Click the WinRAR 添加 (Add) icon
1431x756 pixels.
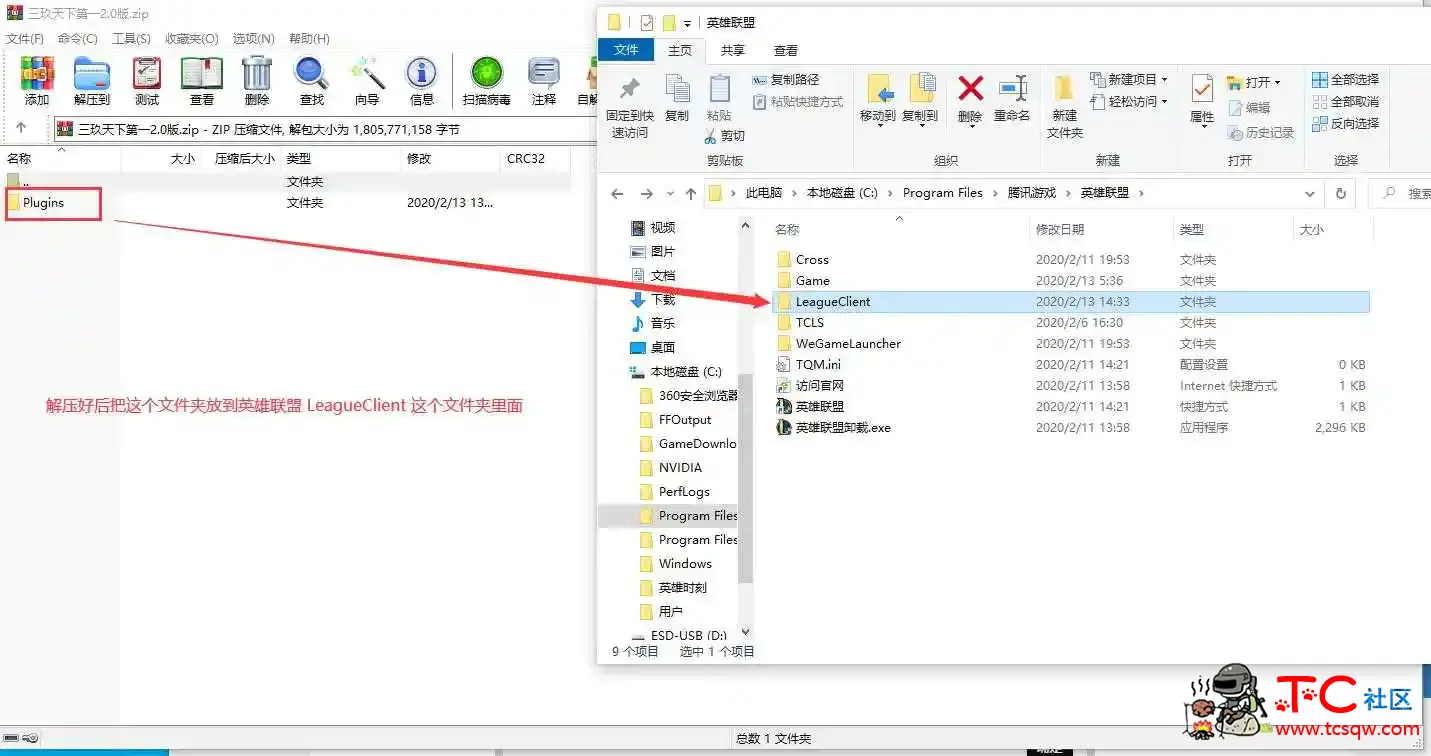coord(37,81)
